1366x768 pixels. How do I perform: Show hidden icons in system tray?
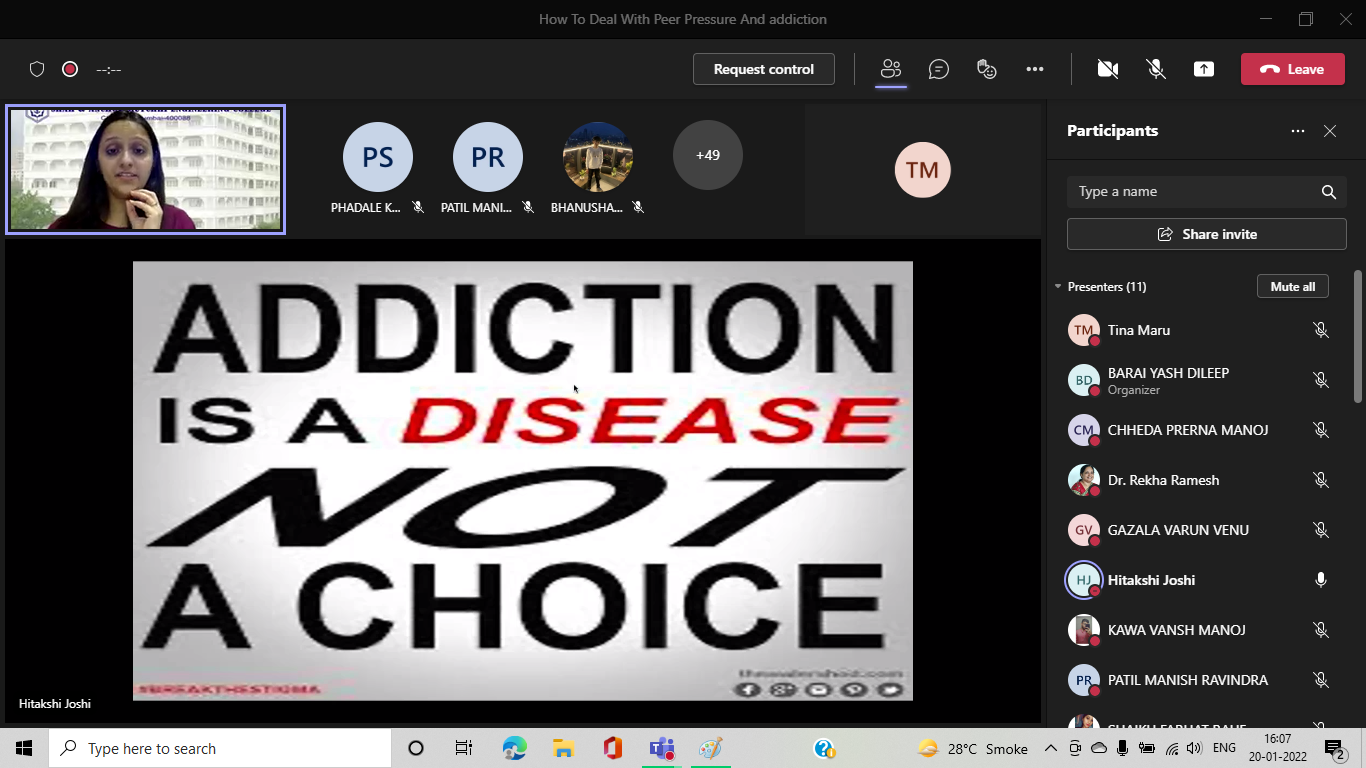pyautogui.click(x=1050, y=748)
